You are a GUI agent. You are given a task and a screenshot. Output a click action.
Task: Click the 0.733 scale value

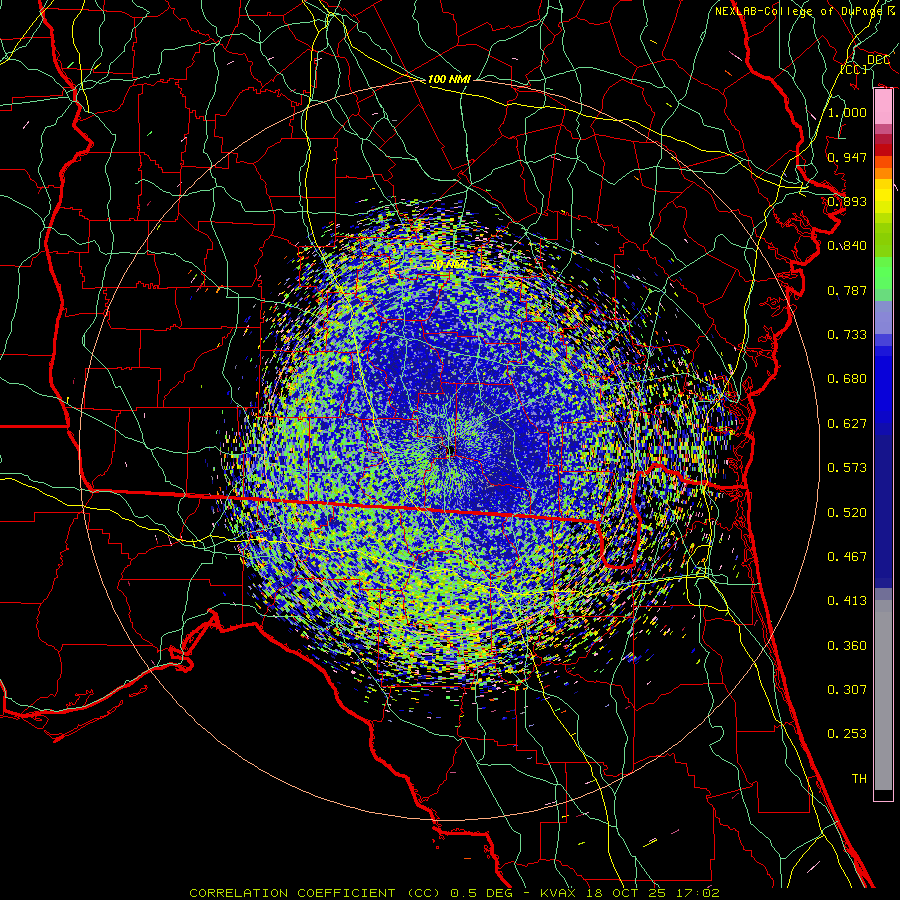847,334
